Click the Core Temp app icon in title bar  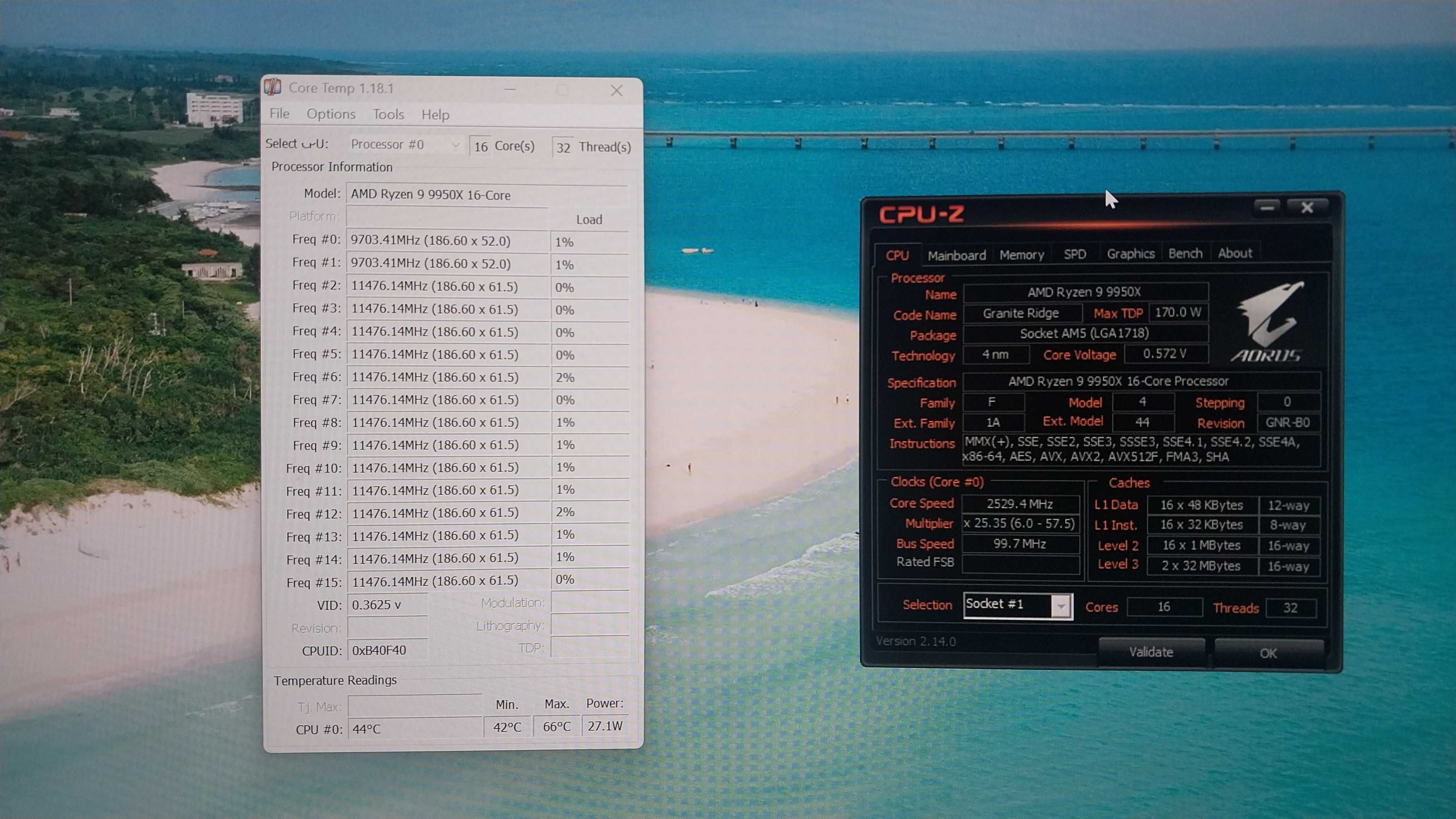click(x=273, y=87)
